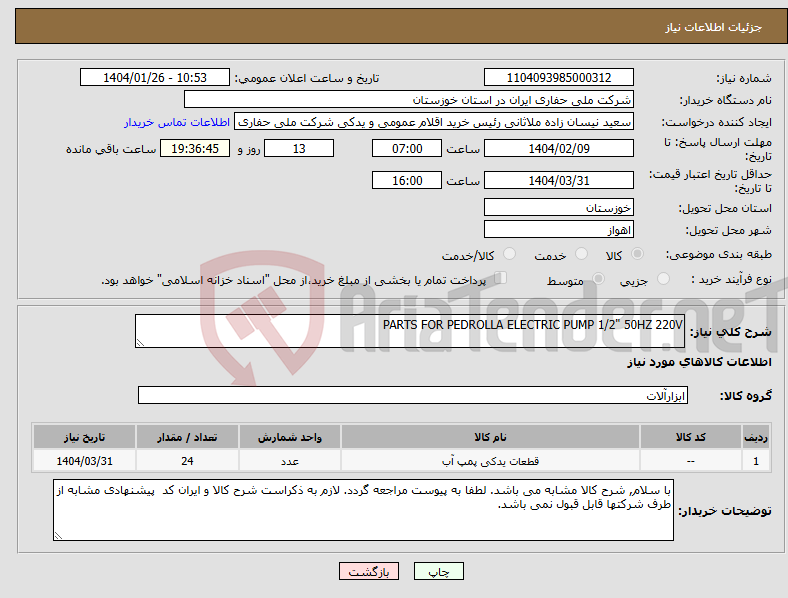Viewport: 788px width, 598px height.
Task: Open the اطلاعات تماس خریدار link
Action: tap(177, 122)
